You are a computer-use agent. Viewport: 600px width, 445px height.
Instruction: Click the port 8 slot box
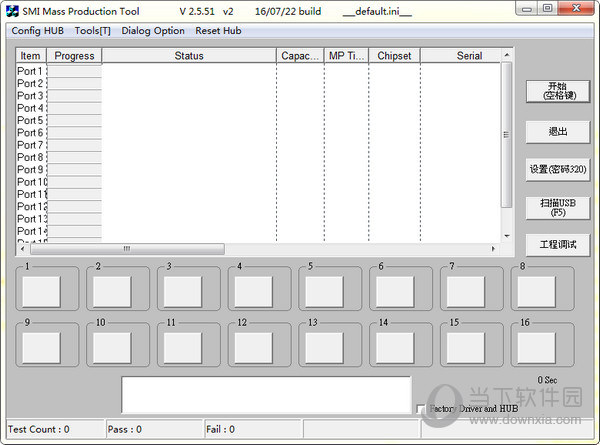[x=536, y=292]
